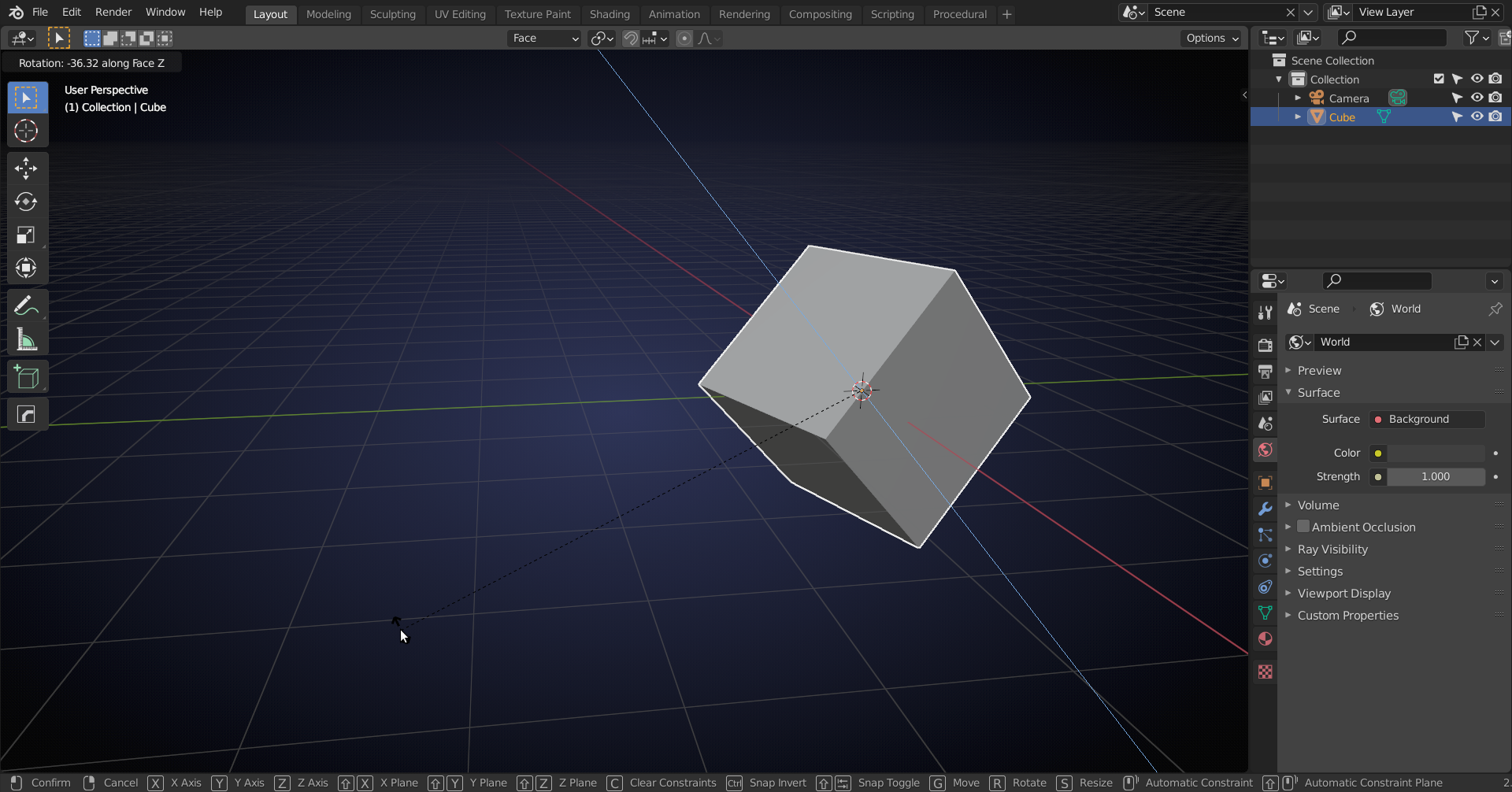The height and width of the screenshot is (792, 1512).
Task: Click the outliner search field
Action: point(1391,37)
